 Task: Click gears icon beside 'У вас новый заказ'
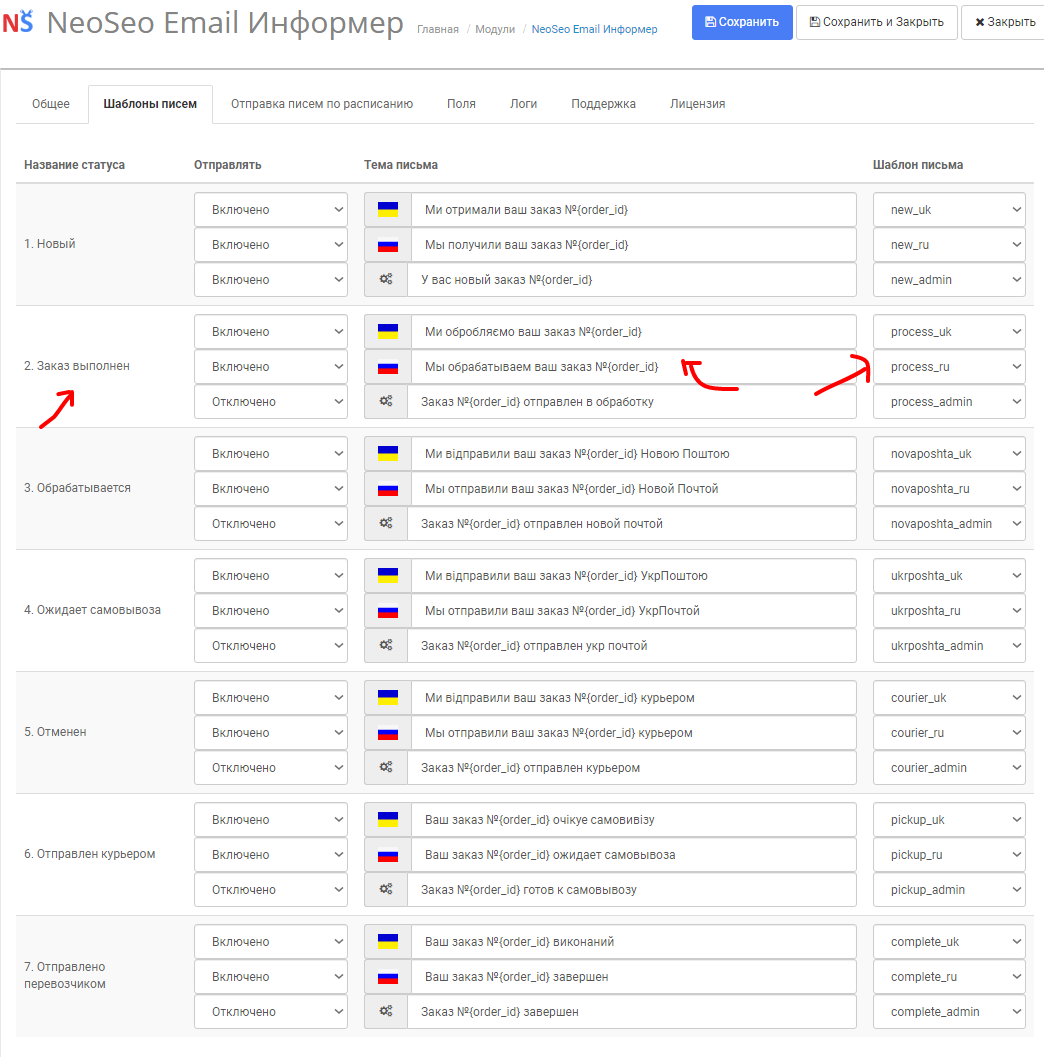(x=386, y=279)
